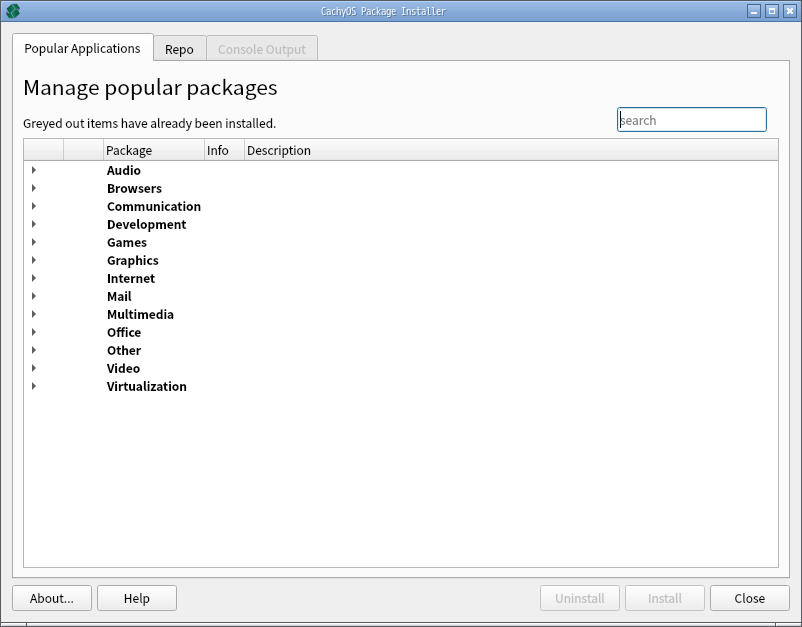The image size is (802, 627).
Task: Expand the Multimedia category
Action: (x=33, y=314)
